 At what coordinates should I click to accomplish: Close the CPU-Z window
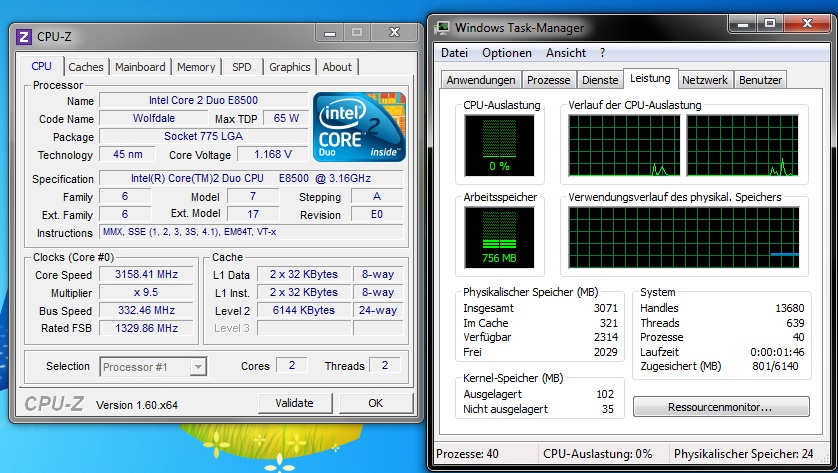pyautogui.click(x=394, y=33)
